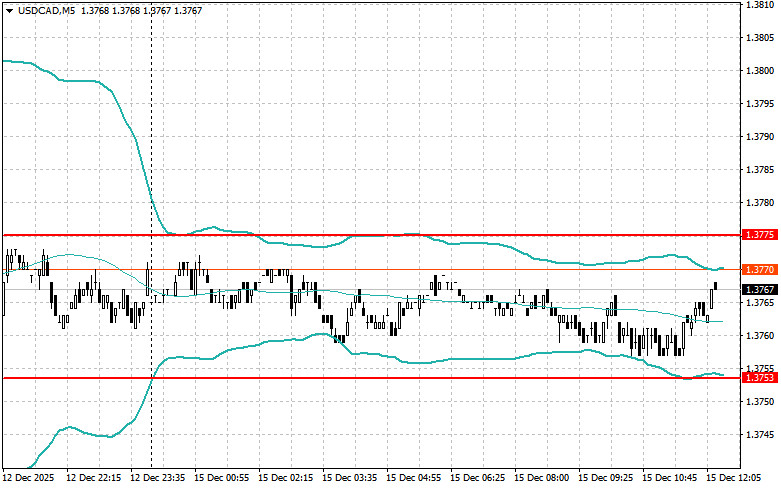This screenshot has height=489, width=781.
Task: Click the triangle arrow beside USDCAD,M5
Action: 9,11
